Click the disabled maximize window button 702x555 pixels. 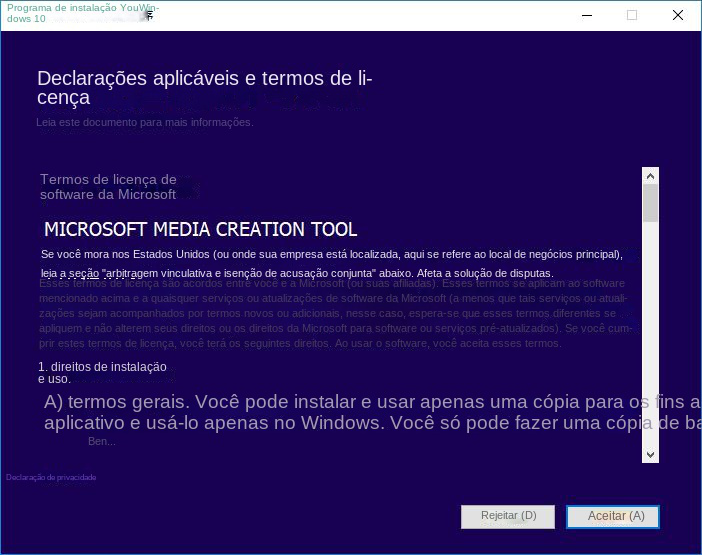pyautogui.click(x=632, y=16)
